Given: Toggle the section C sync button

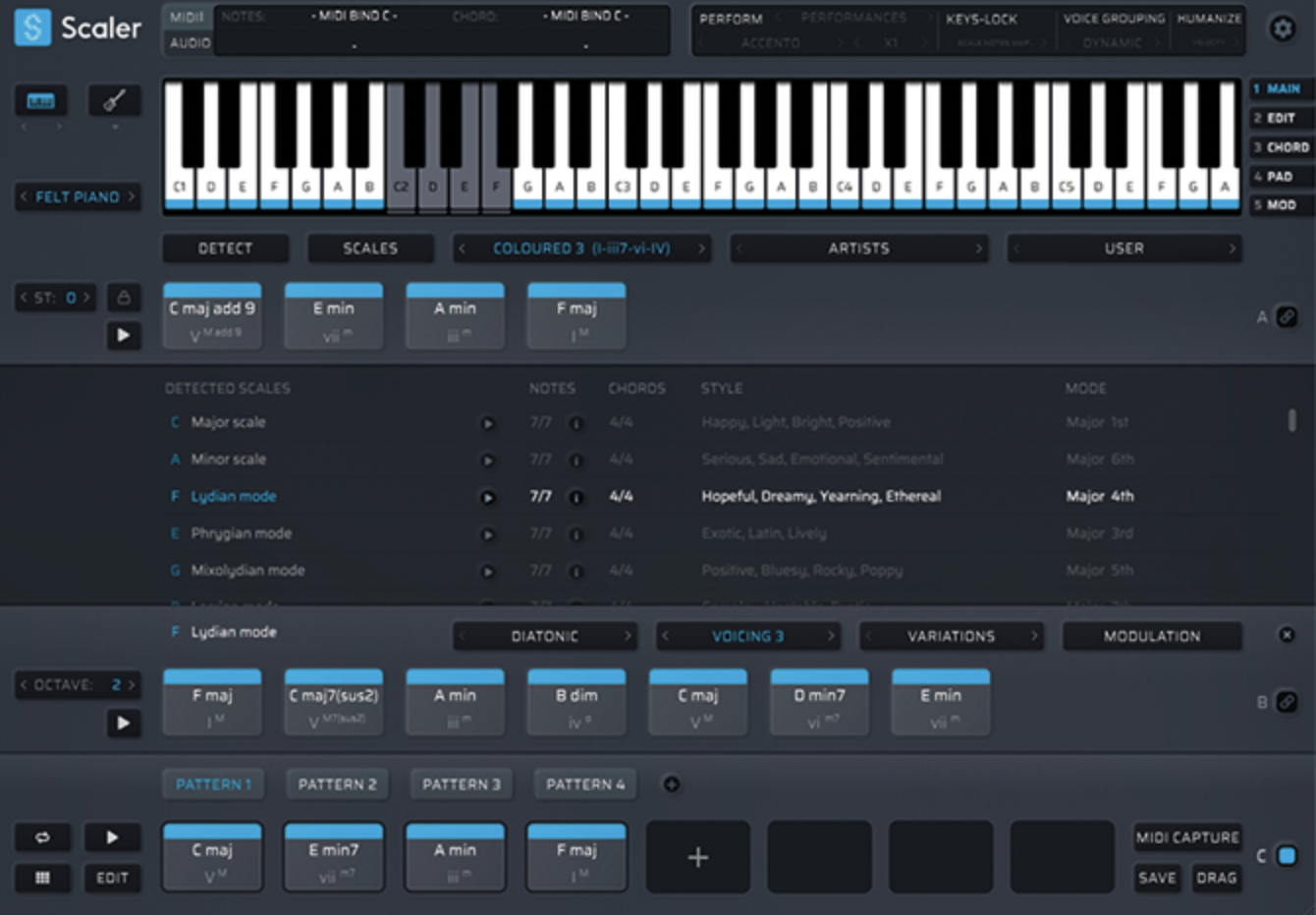Looking at the screenshot, I should [x=1286, y=856].
